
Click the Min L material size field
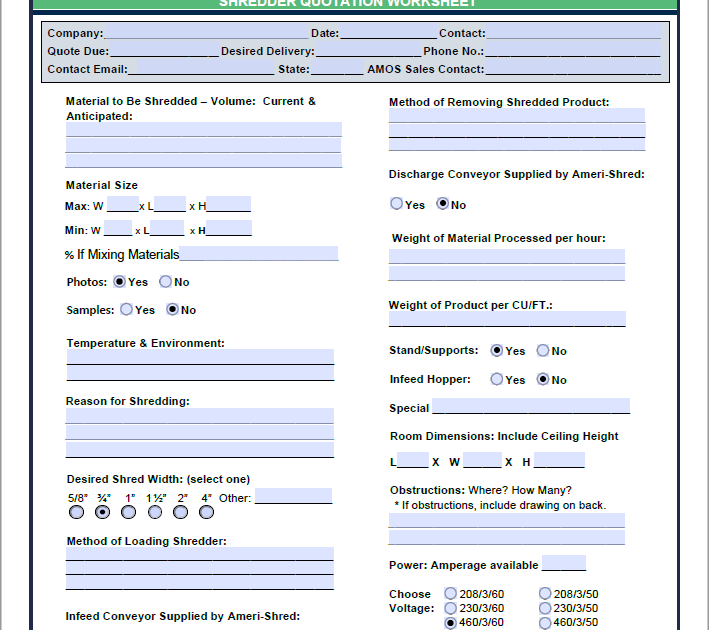point(167,228)
